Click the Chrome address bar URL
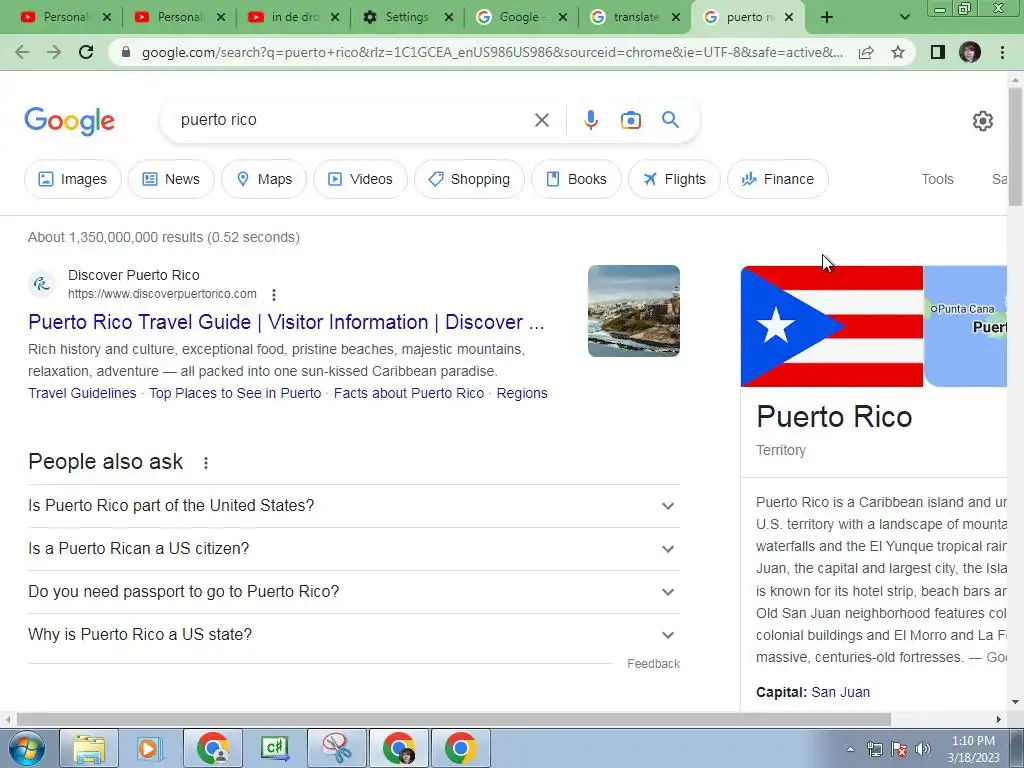The width and height of the screenshot is (1024, 768). pyautogui.click(x=491, y=52)
